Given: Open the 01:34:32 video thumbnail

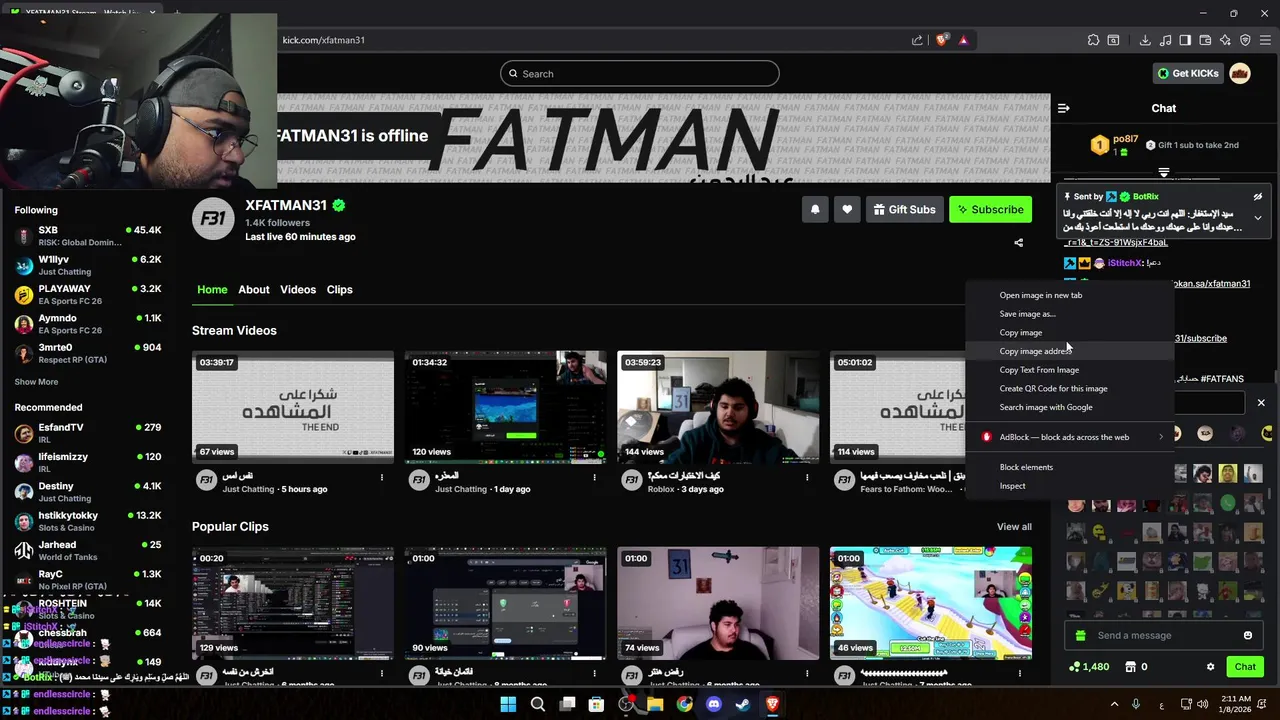Looking at the screenshot, I should [x=505, y=407].
